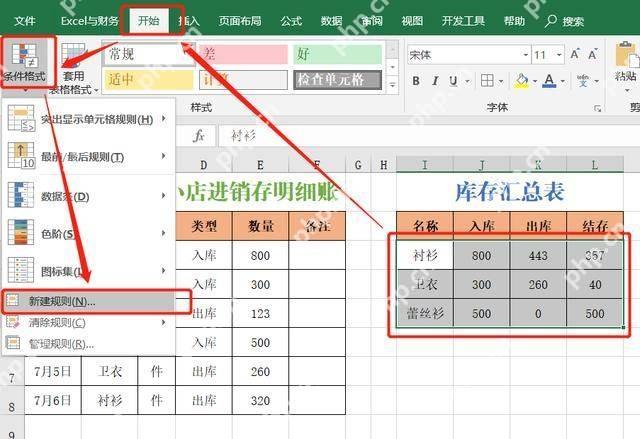The height and width of the screenshot is (439, 640).
Task: Click the Color Scales icon
Action: (x=21, y=232)
